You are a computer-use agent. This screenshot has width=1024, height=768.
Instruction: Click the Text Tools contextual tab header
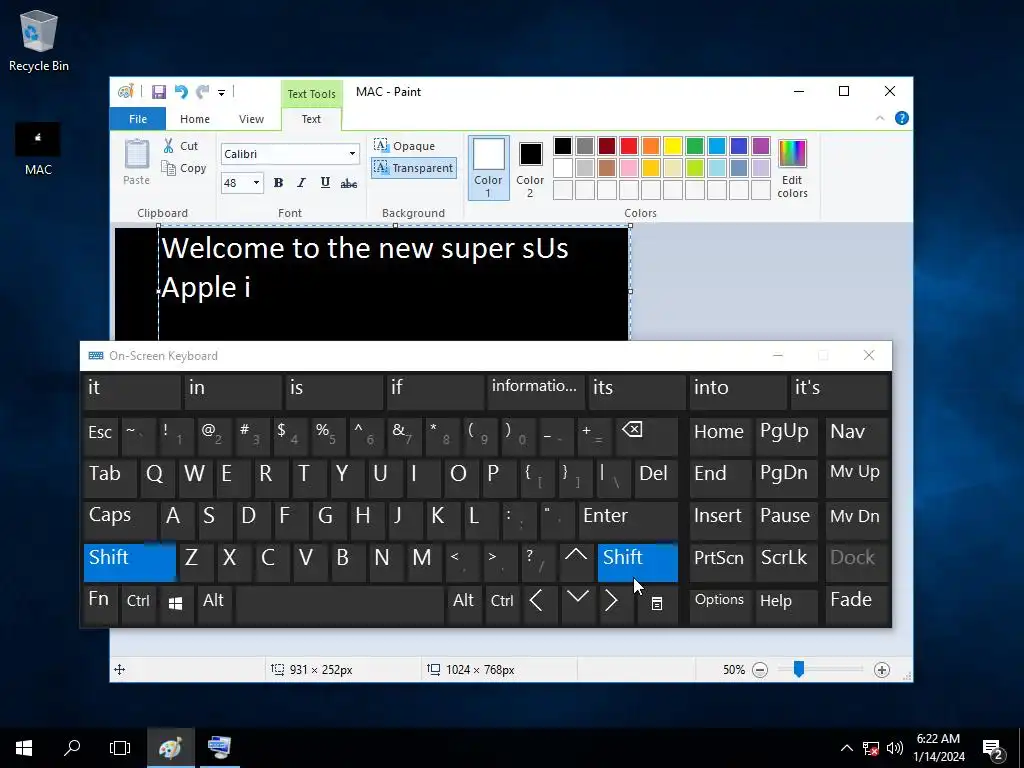pos(312,93)
